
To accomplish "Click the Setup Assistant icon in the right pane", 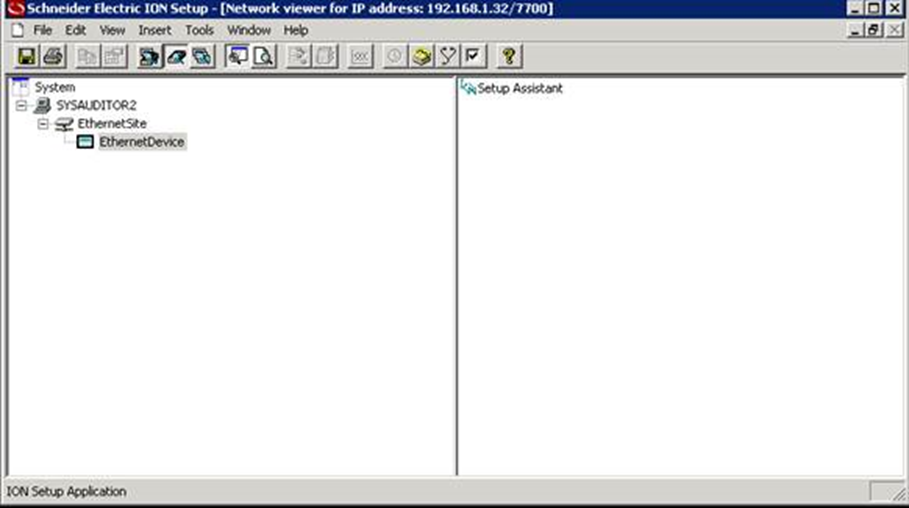I will [468, 88].
